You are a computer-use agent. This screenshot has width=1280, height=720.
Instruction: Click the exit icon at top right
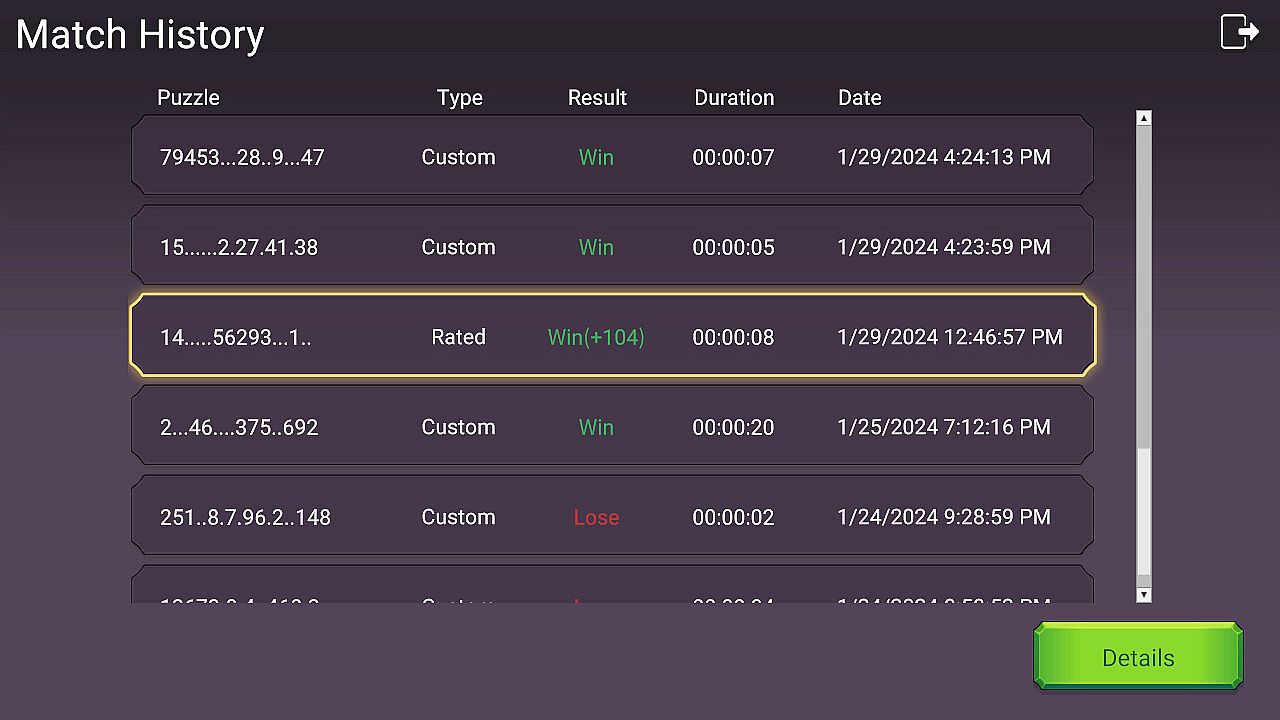point(1239,32)
